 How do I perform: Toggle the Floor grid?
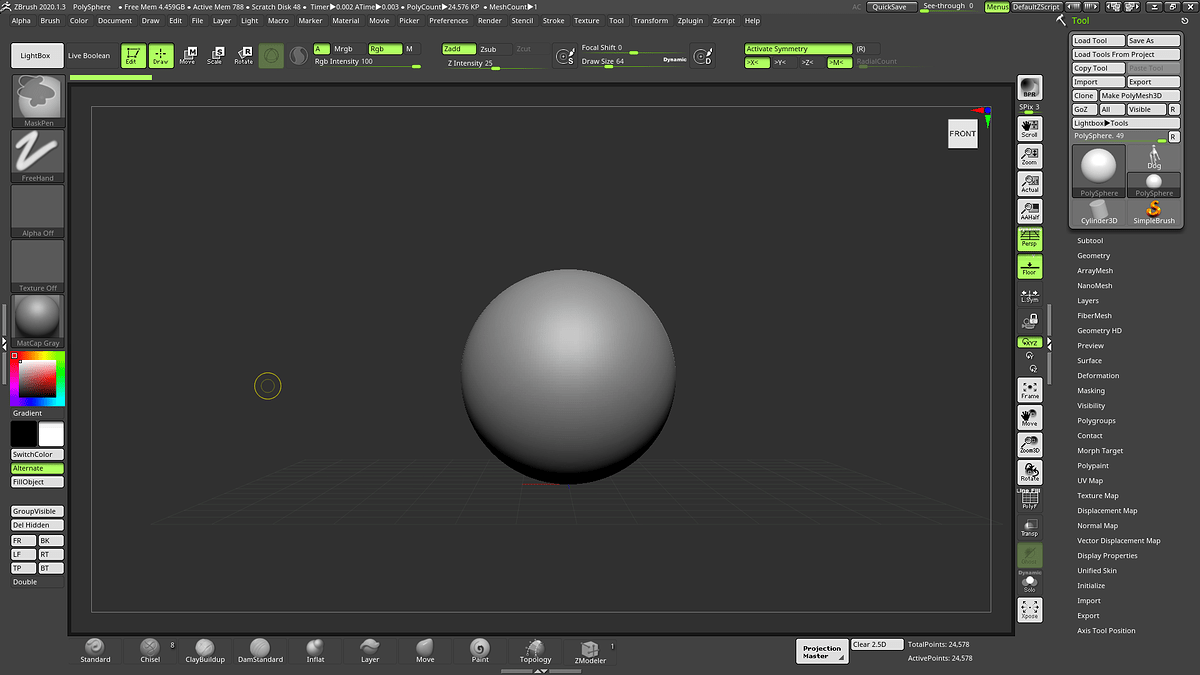pyautogui.click(x=1029, y=267)
